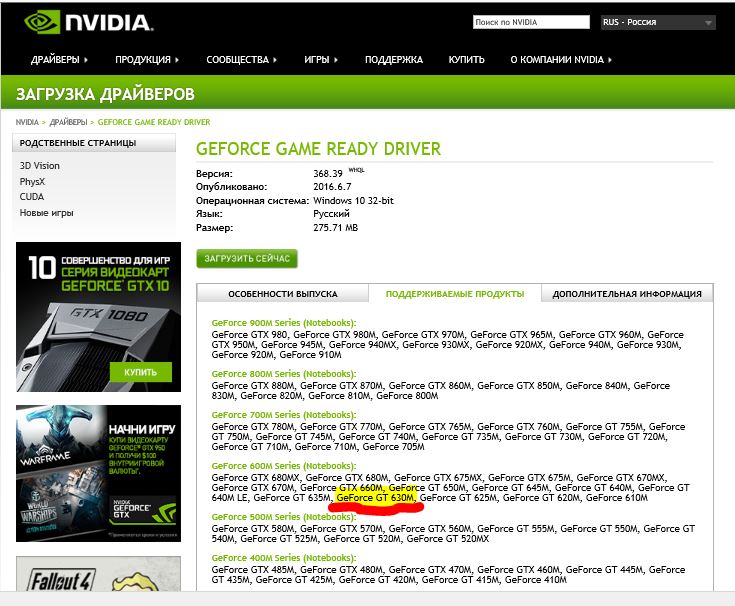
Task: Open the Fallout 4 banner
Action: [98, 574]
